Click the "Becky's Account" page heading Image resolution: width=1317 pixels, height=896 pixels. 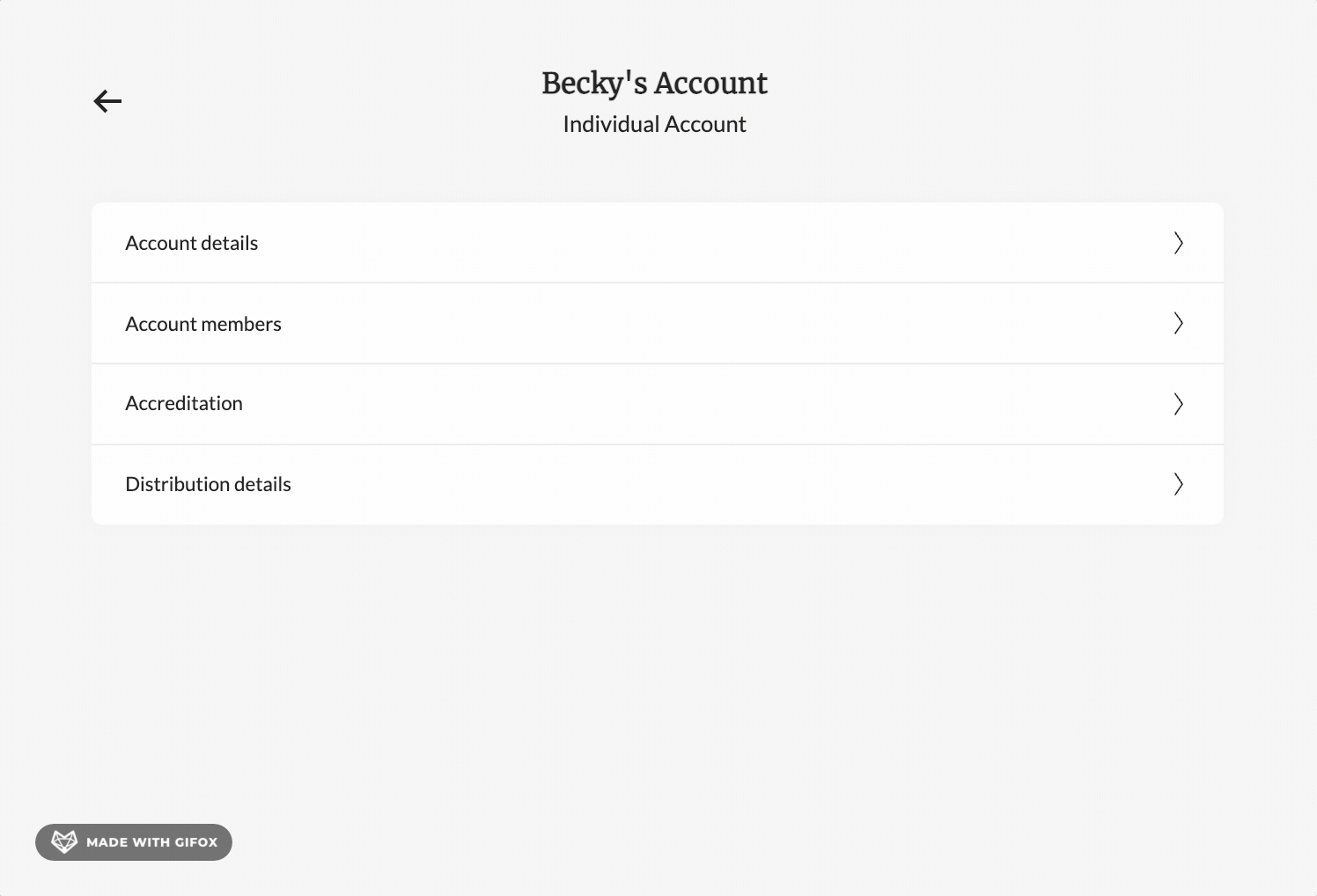(x=654, y=83)
